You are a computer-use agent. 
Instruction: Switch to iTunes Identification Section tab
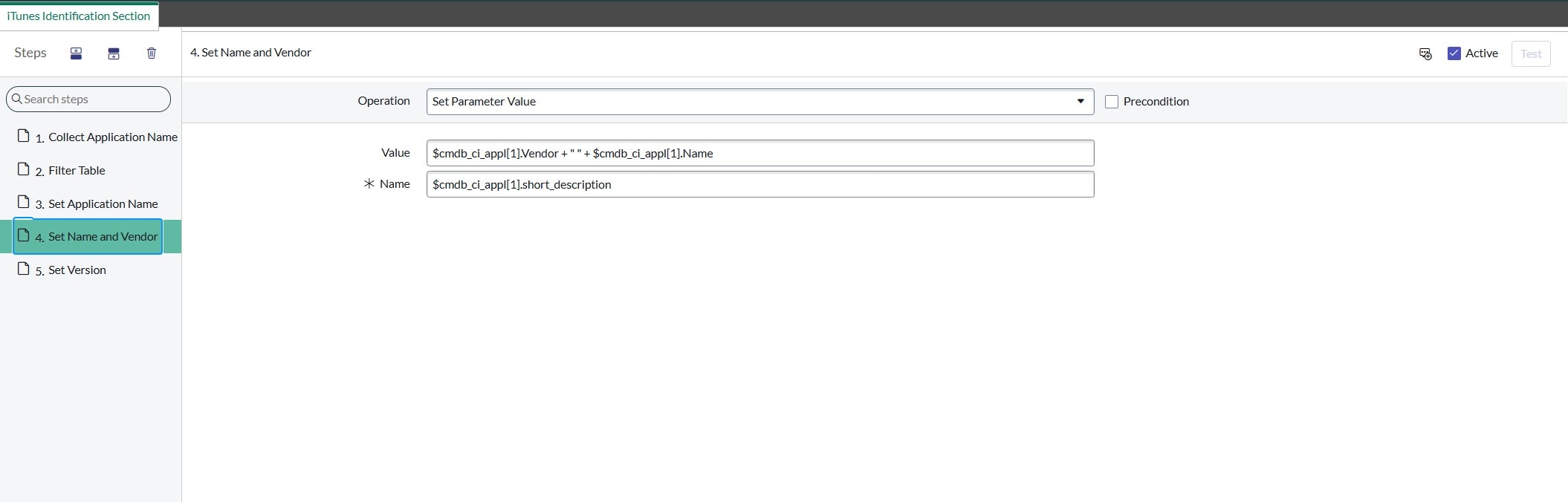[x=79, y=16]
